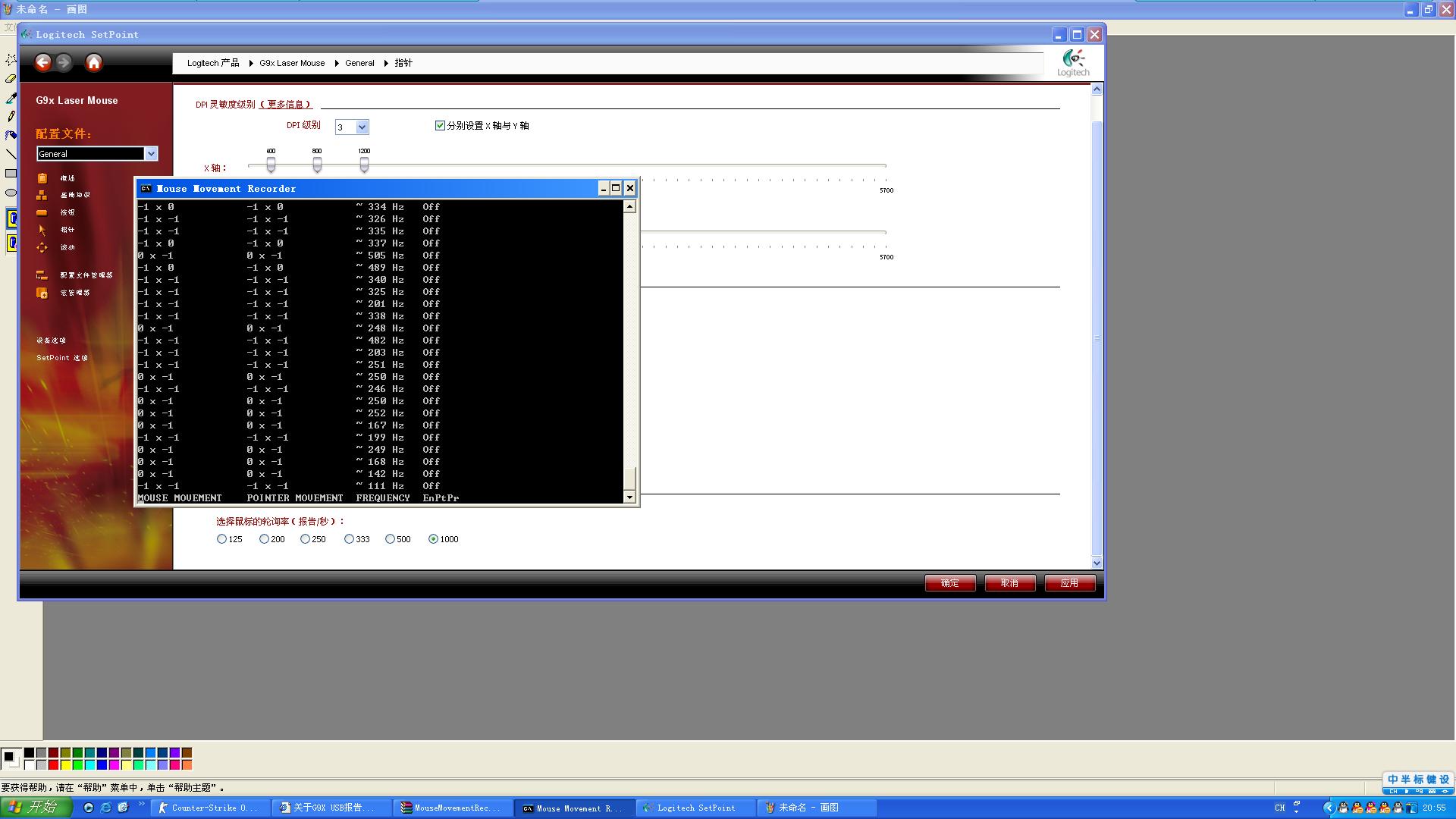The height and width of the screenshot is (819, 1456).
Task: Click the 800 DPI X-axis slider thumb
Action: (317, 165)
